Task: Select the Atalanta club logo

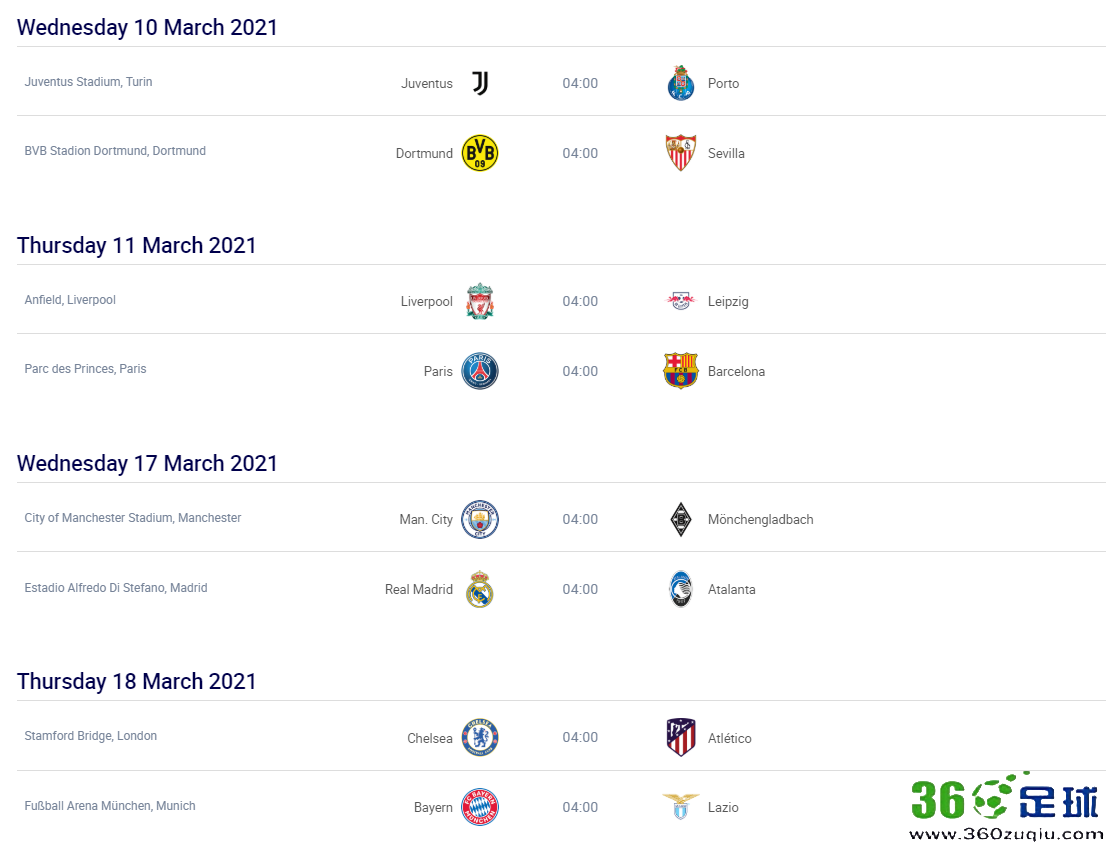Action: 681,589
